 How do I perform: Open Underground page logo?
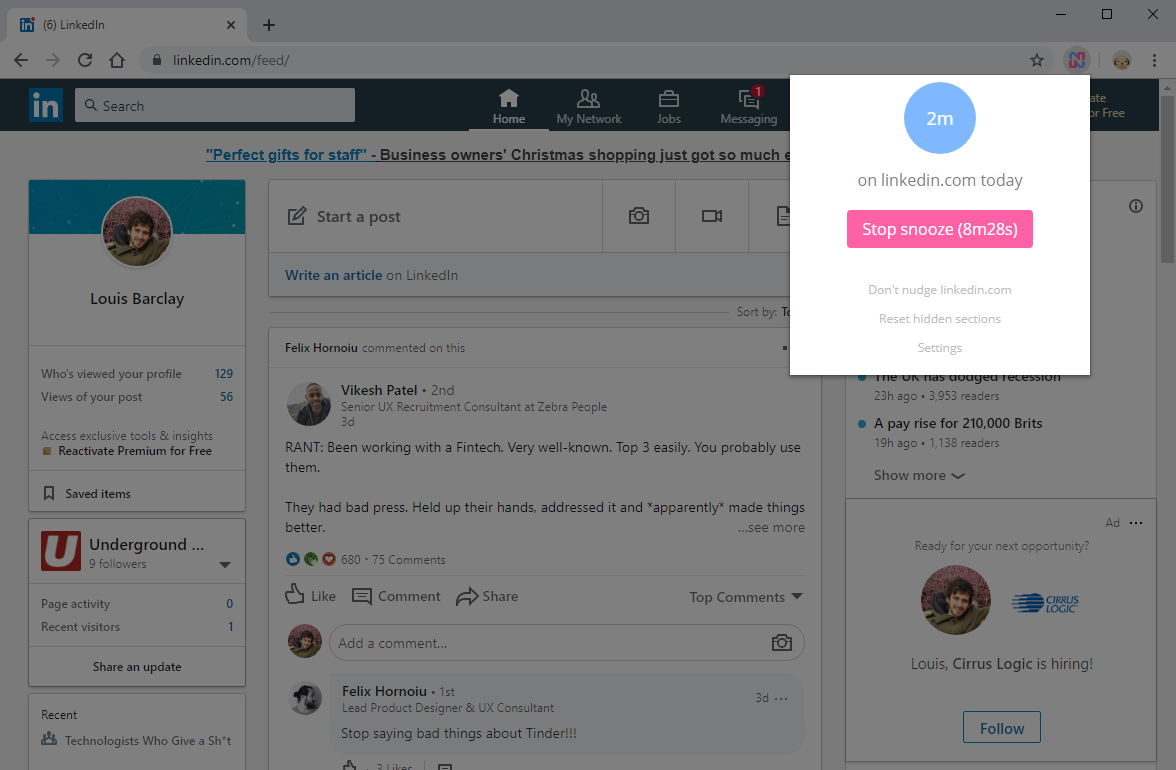(x=61, y=551)
